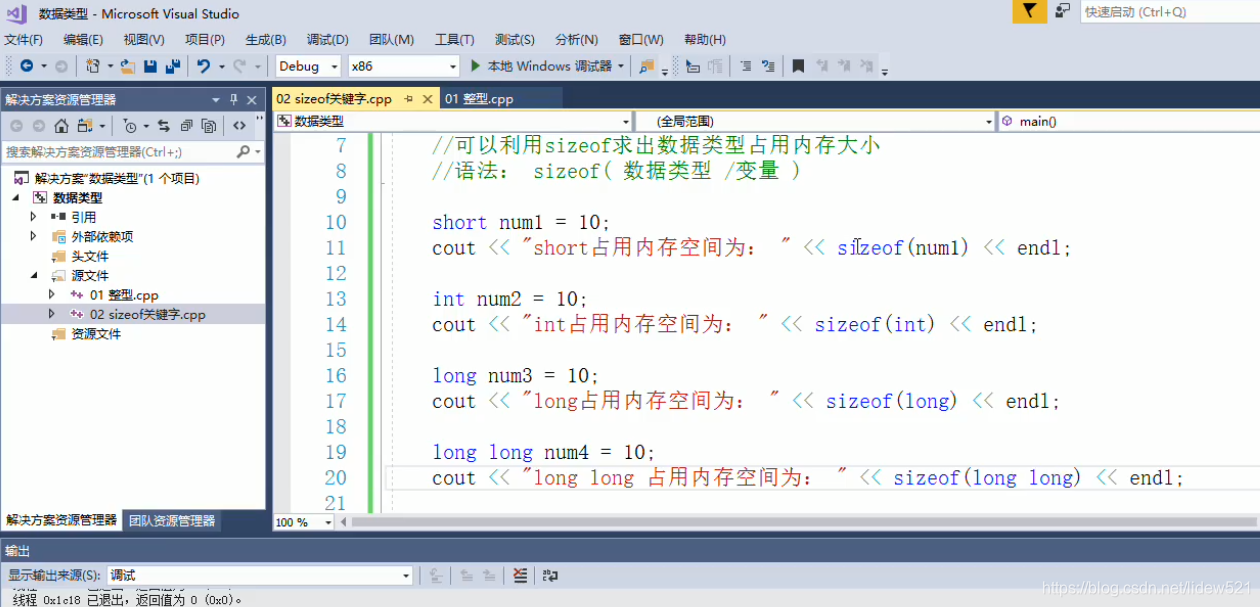The height and width of the screenshot is (607, 1260).
Task: Click the uncomment lines toolbar icon
Action: pyautogui.click(x=768, y=66)
